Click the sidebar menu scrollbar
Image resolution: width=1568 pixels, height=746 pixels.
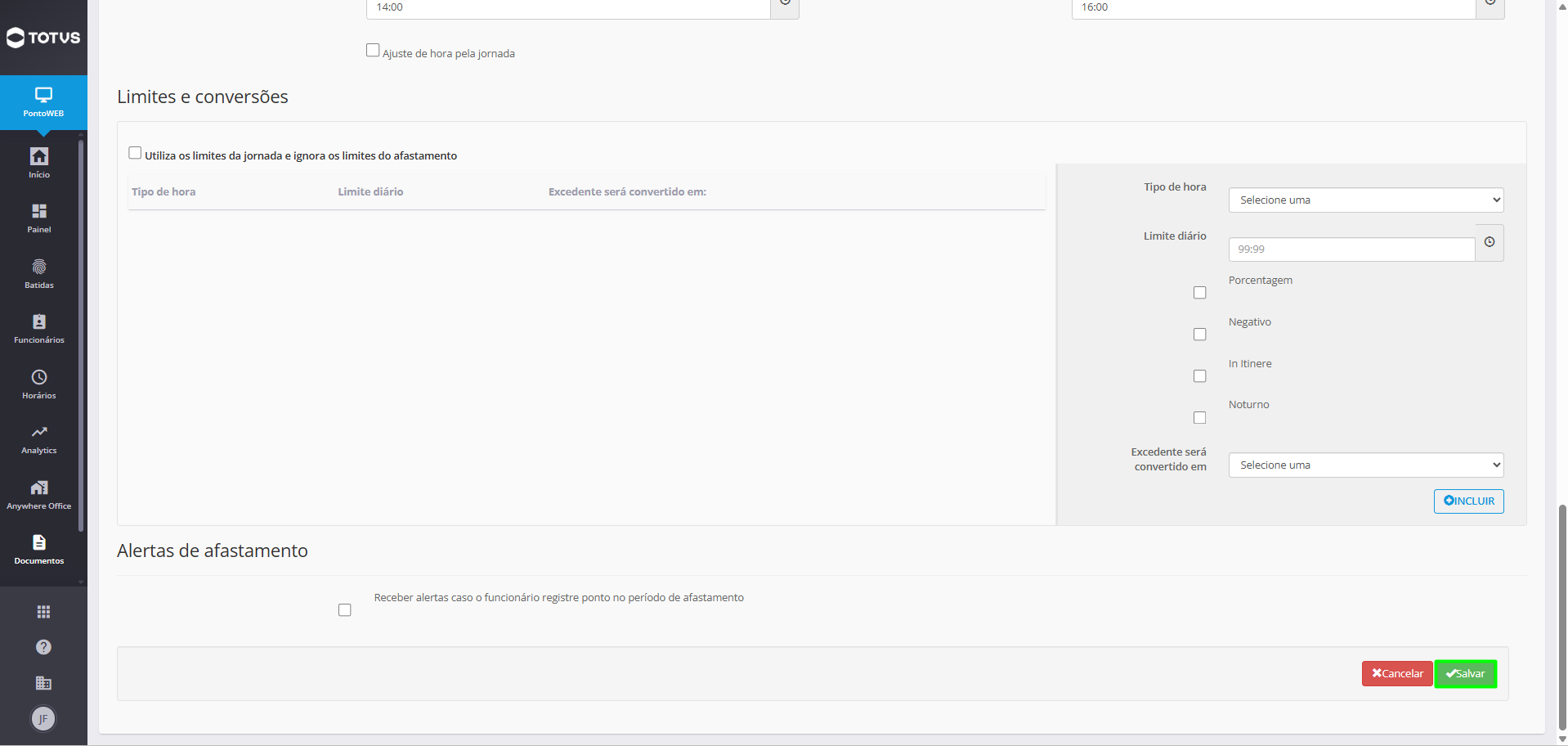pyautogui.click(x=81, y=335)
